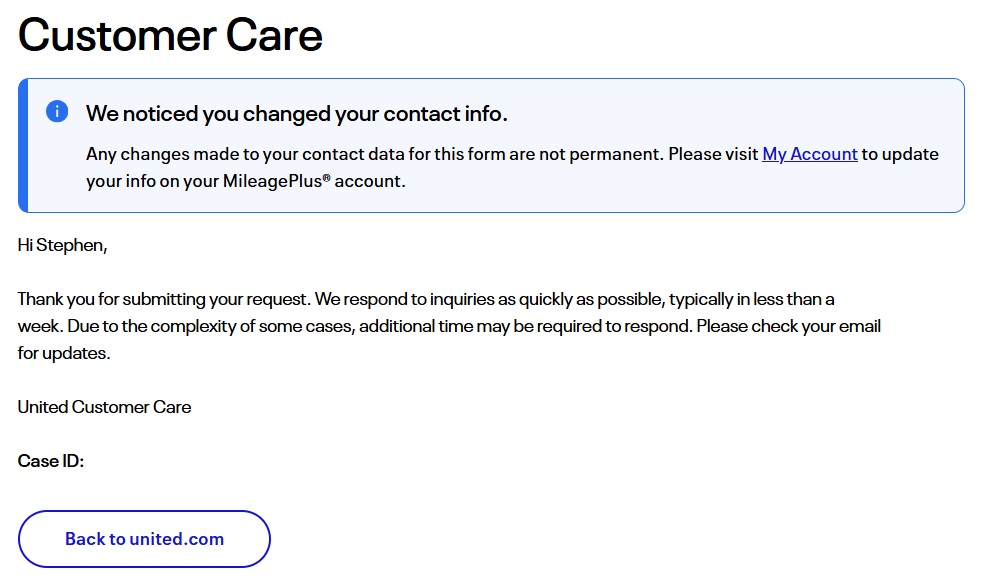Click 'your info on your' text in notice

(146, 181)
